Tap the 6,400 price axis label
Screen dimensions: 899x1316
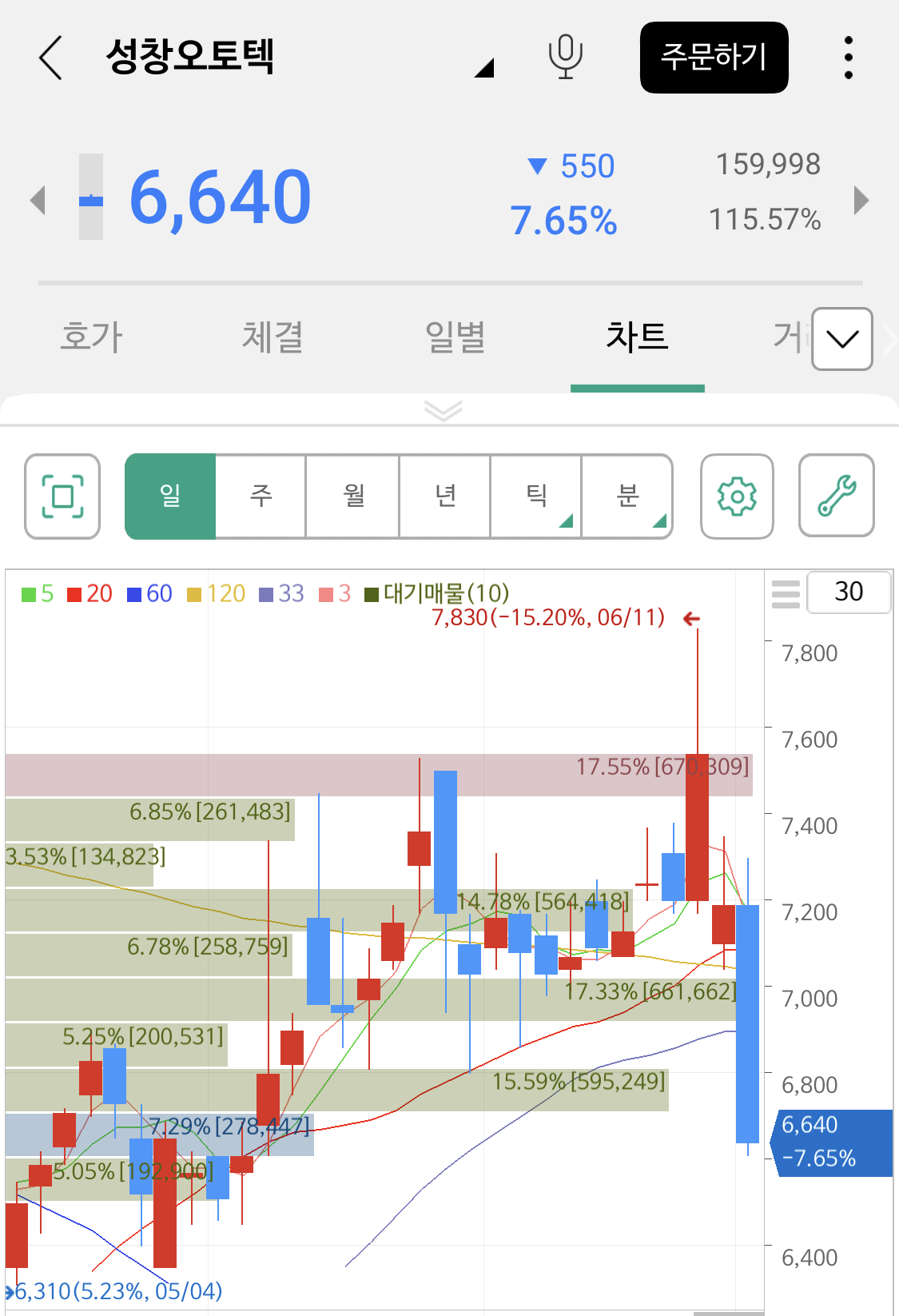809,1258
